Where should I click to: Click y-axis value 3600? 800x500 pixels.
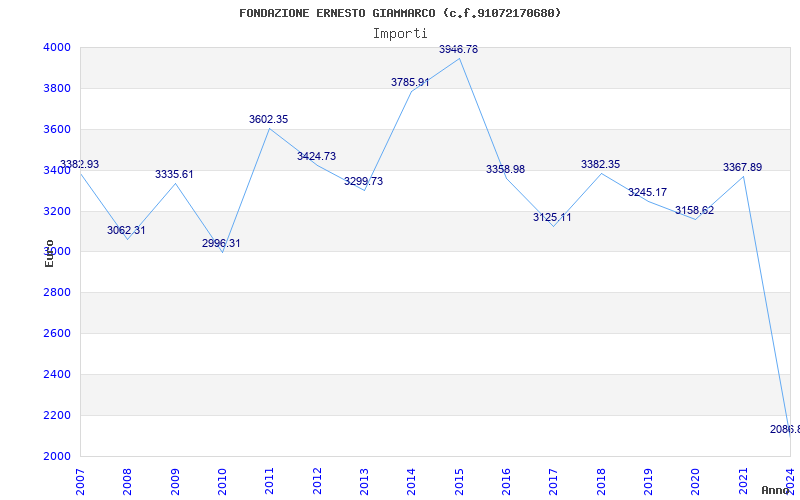[58, 129]
